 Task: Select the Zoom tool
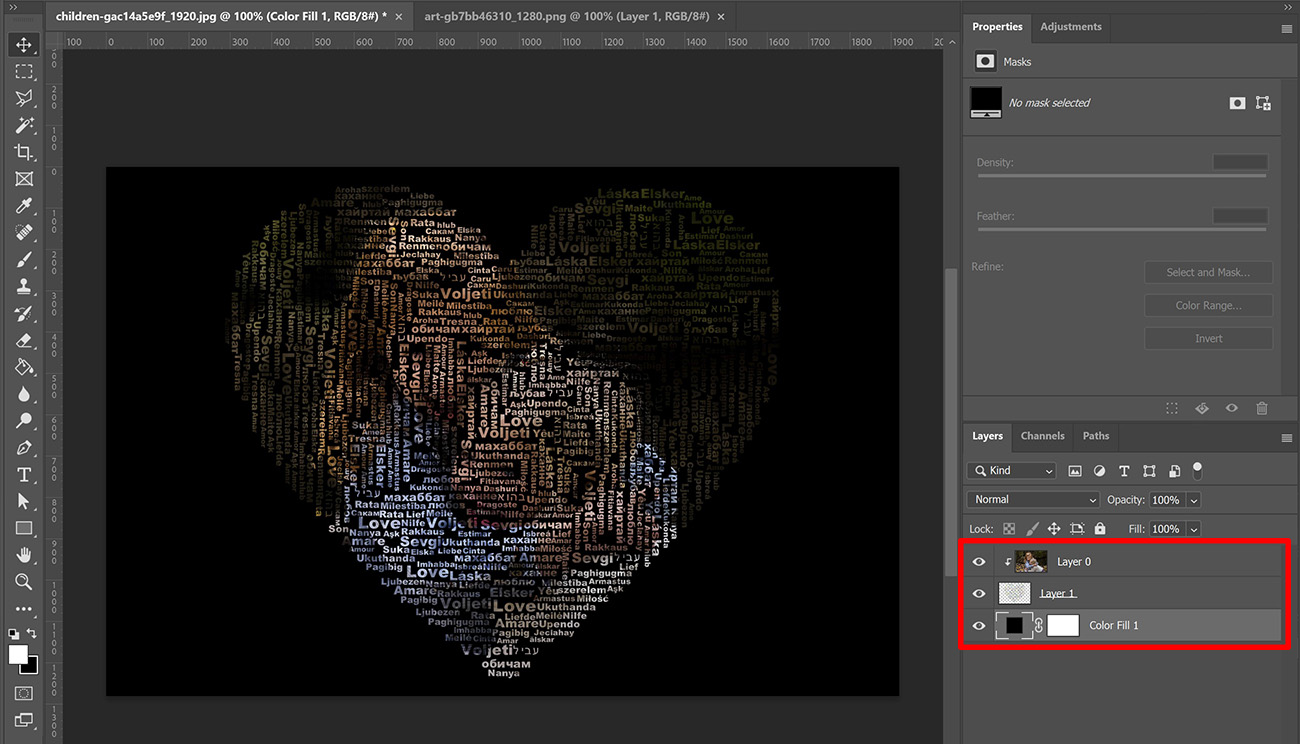[24, 582]
